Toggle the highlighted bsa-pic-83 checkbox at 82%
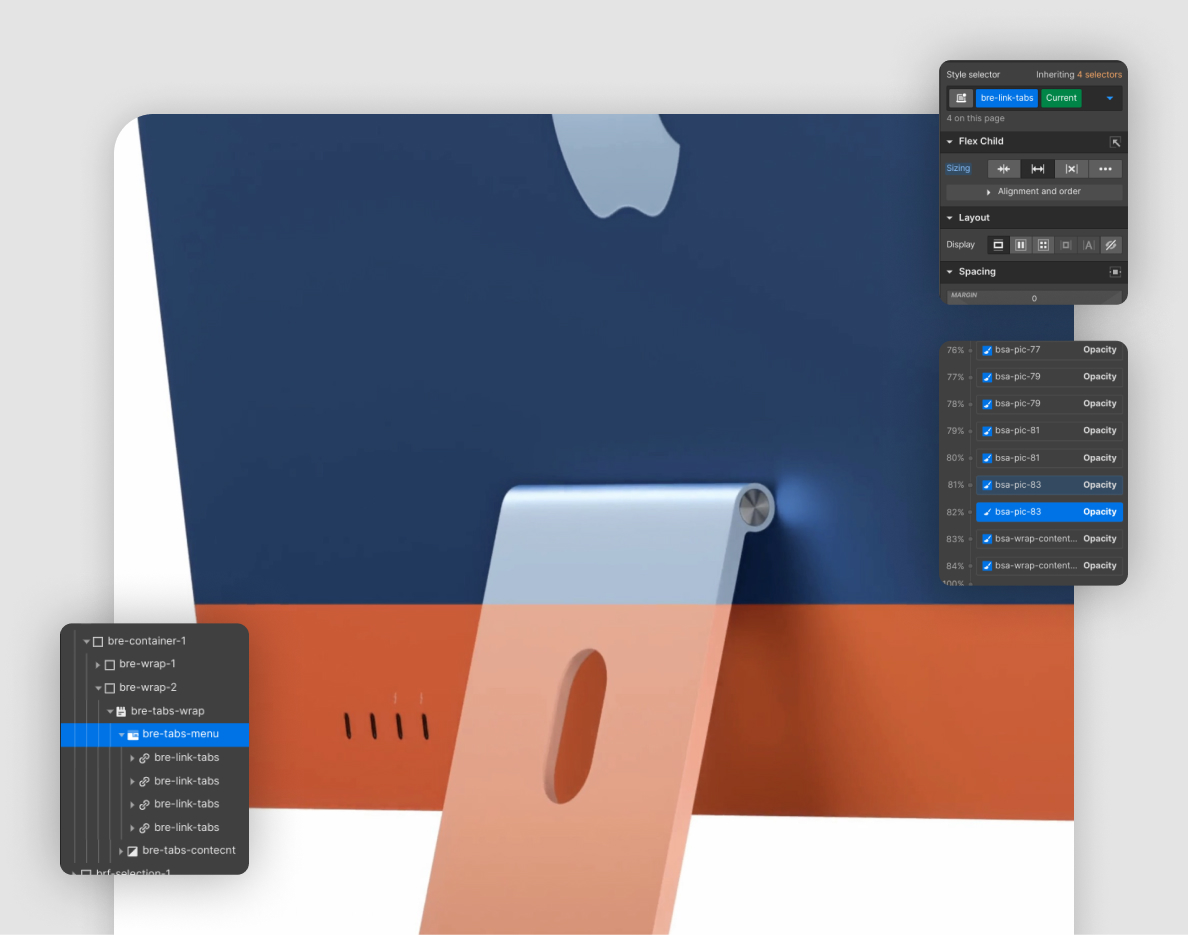1189x935 pixels. 987,513
